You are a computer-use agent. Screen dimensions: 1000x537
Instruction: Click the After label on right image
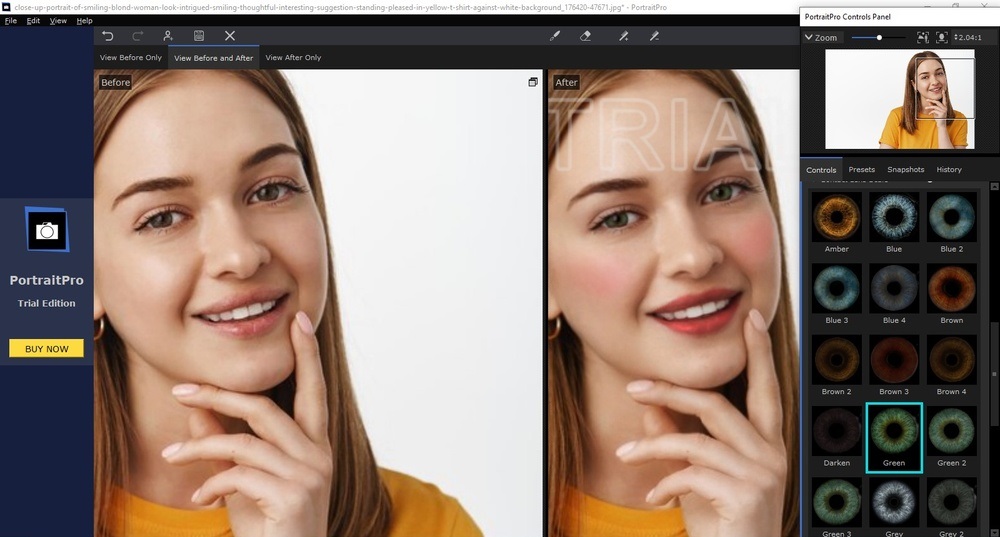click(566, 82)
